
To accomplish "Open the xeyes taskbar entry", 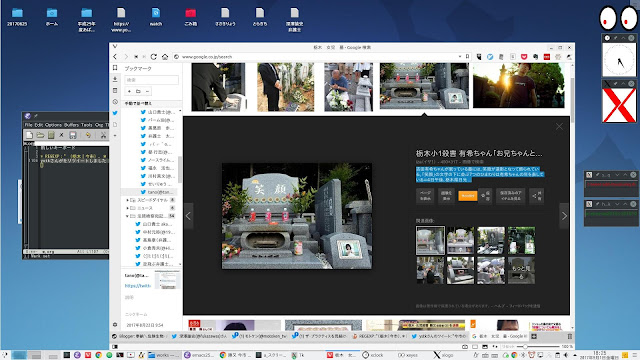I will [x=409, y=355].
